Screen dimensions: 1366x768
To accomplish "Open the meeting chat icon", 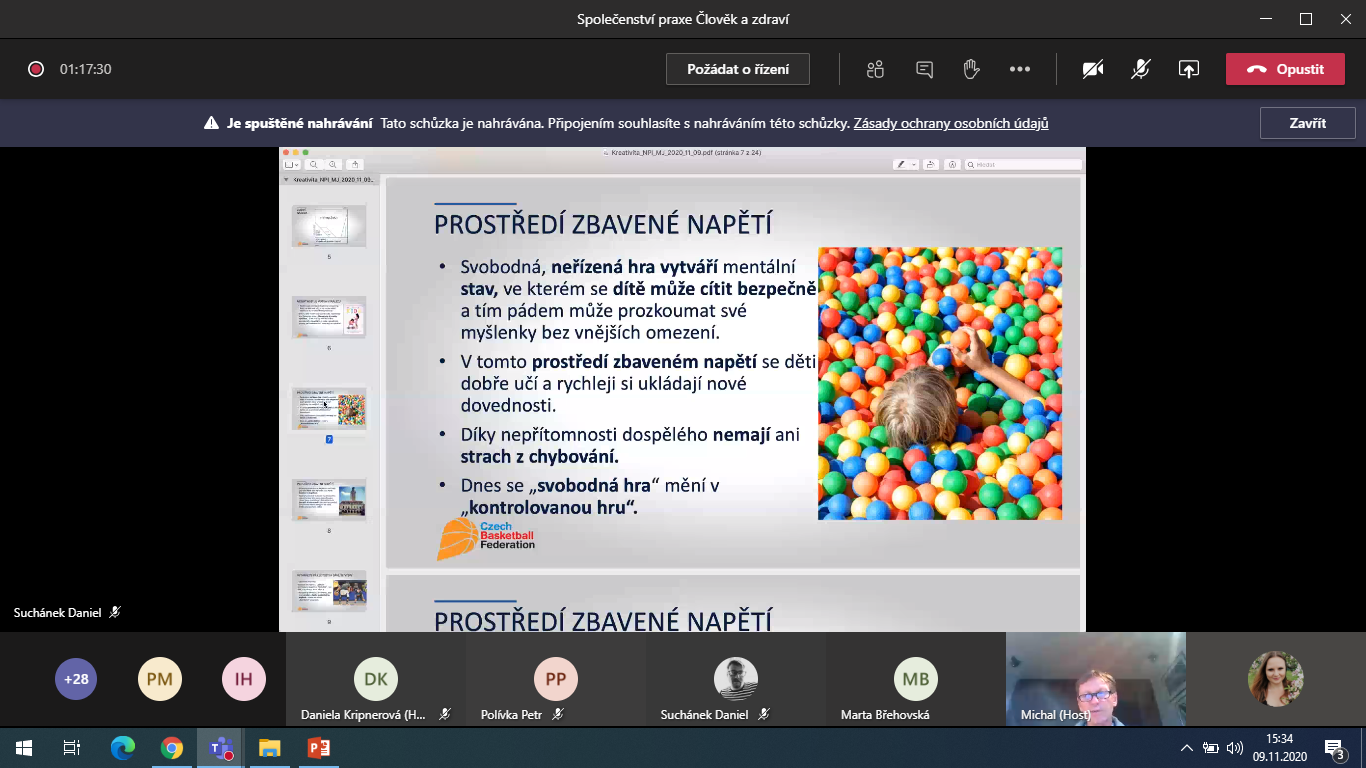I will [x=924, y=69].
